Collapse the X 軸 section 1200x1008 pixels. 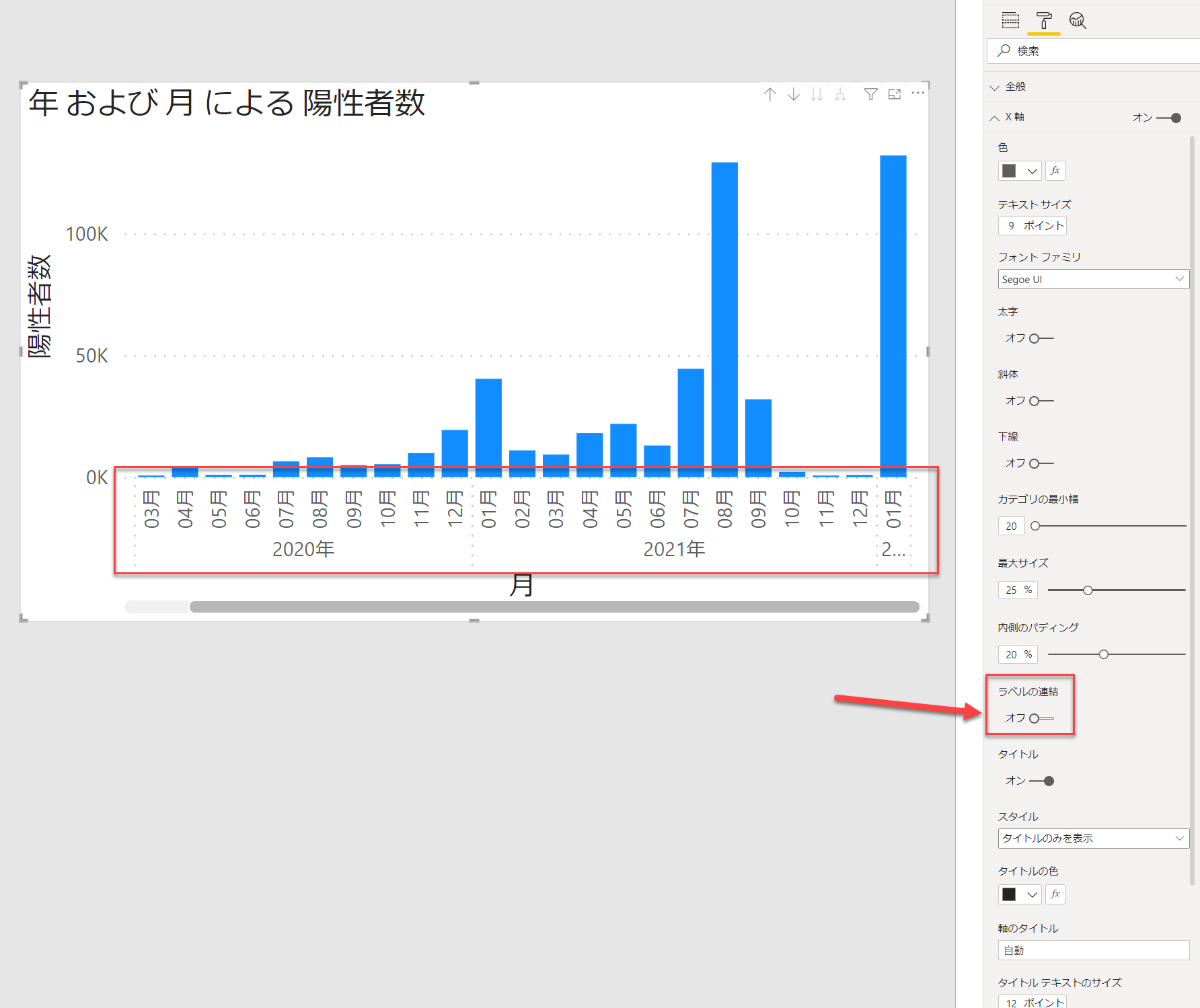point(994,118)
